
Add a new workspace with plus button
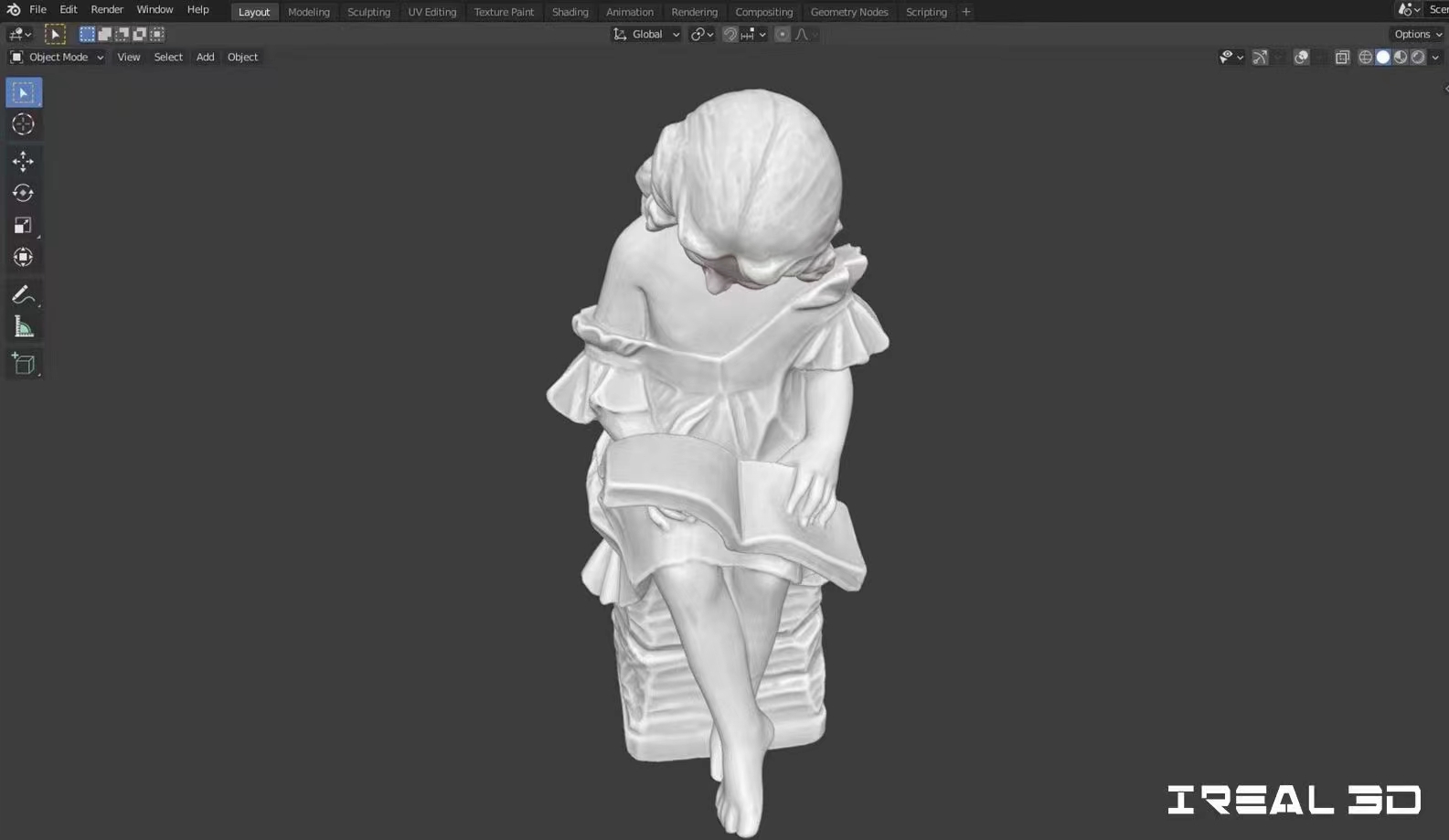coord(966,12)
